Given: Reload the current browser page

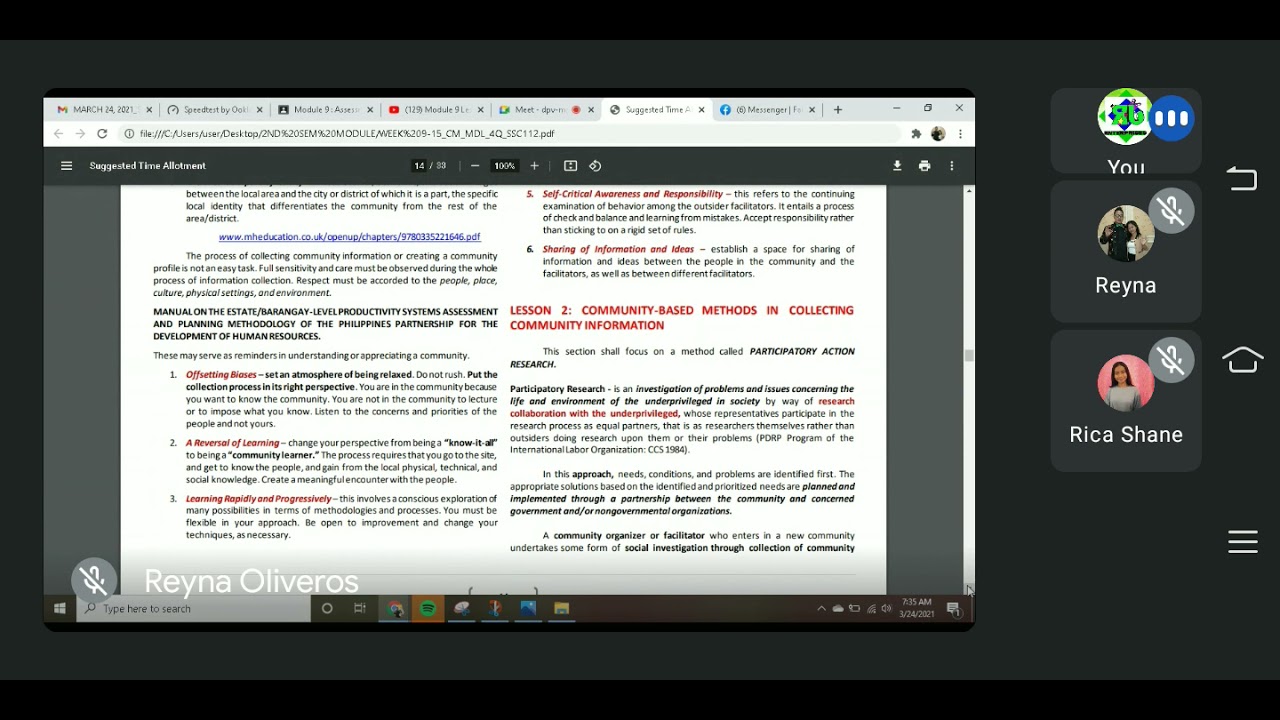Looking at the screenshot, I should 102,134.
